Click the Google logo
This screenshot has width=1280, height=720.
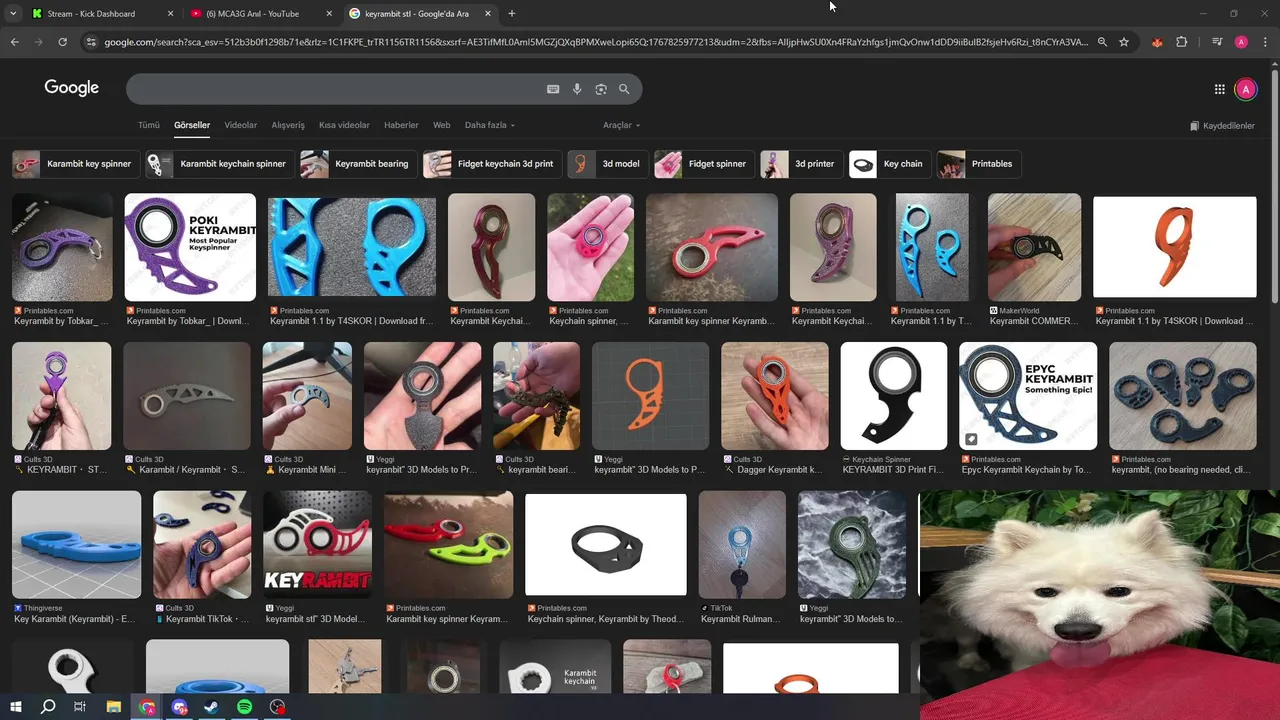(x=71, y=88)
